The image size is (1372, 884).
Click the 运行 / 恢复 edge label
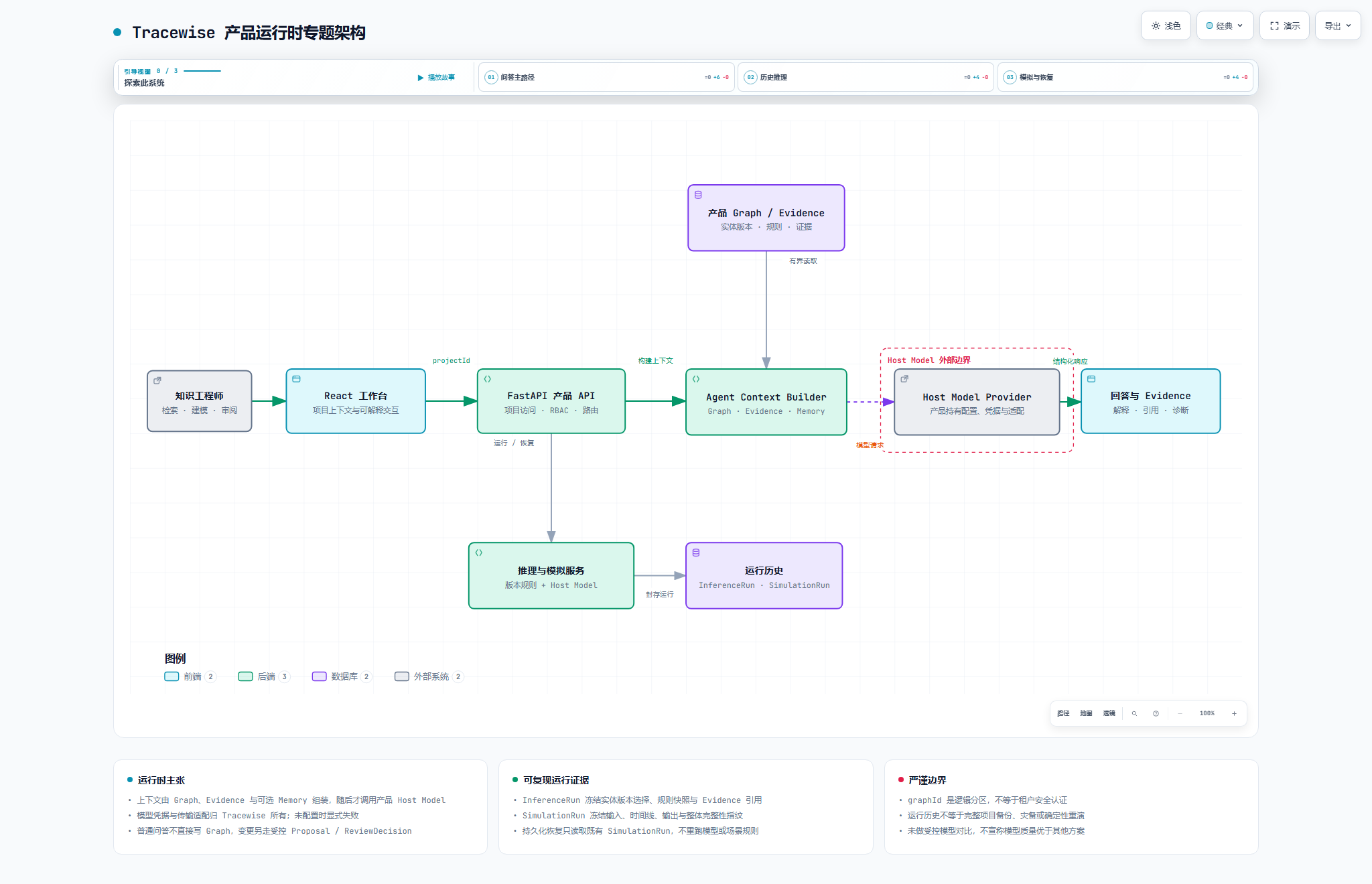coord(514,443)
